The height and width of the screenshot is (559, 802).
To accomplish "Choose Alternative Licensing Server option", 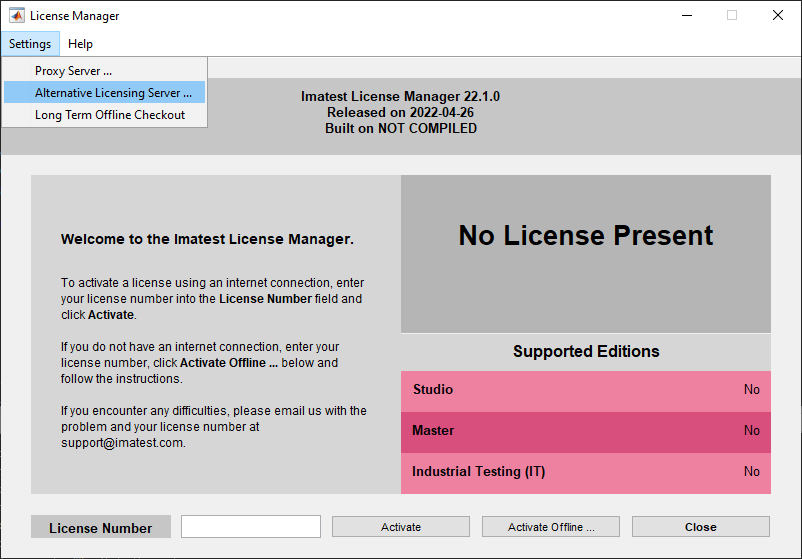I will point(104,93).
